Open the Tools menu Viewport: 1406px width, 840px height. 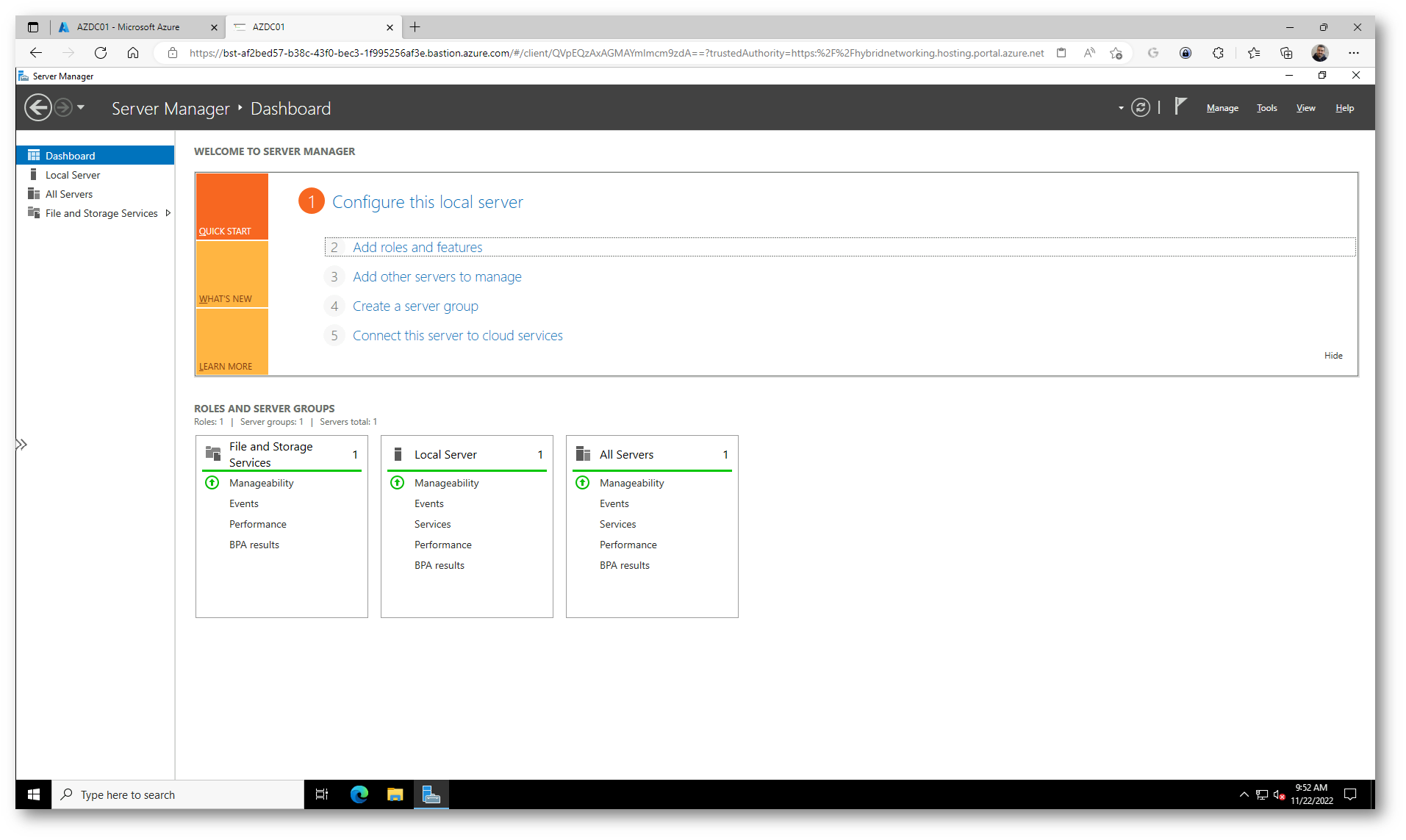(1266, 108)
